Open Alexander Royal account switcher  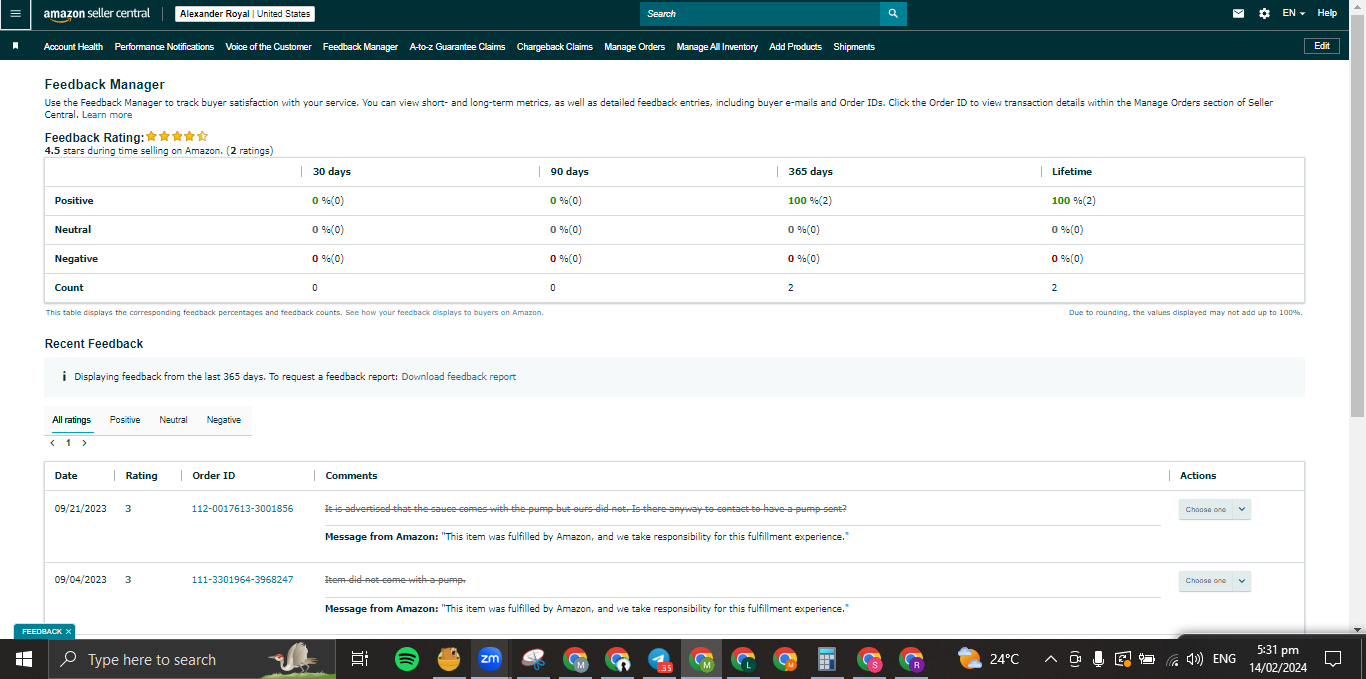click(x=245, y=14)
